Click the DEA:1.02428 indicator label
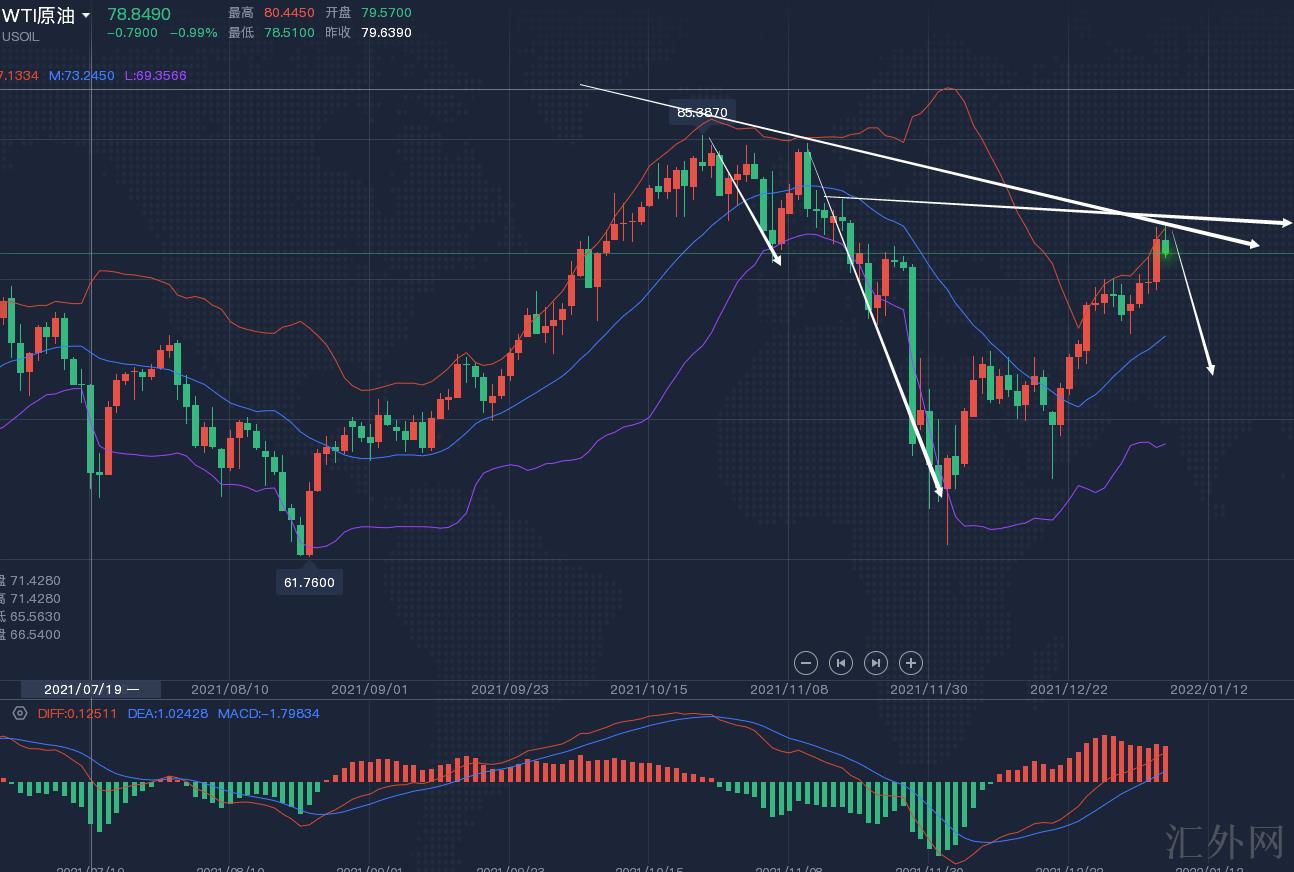This screenshot has height=872, width=1294. coord(168,713)
